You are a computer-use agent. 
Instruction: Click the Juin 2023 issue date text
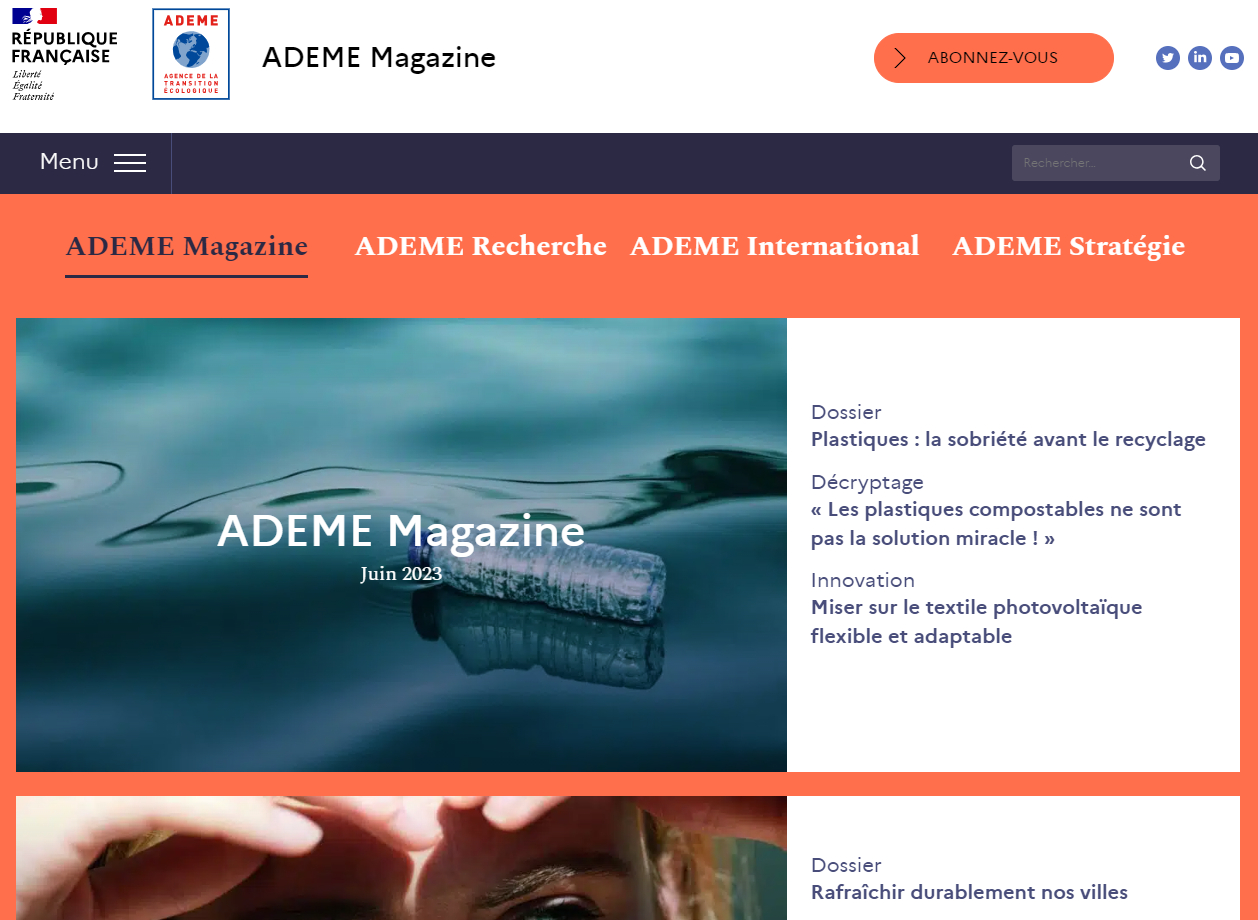[401, 574]
